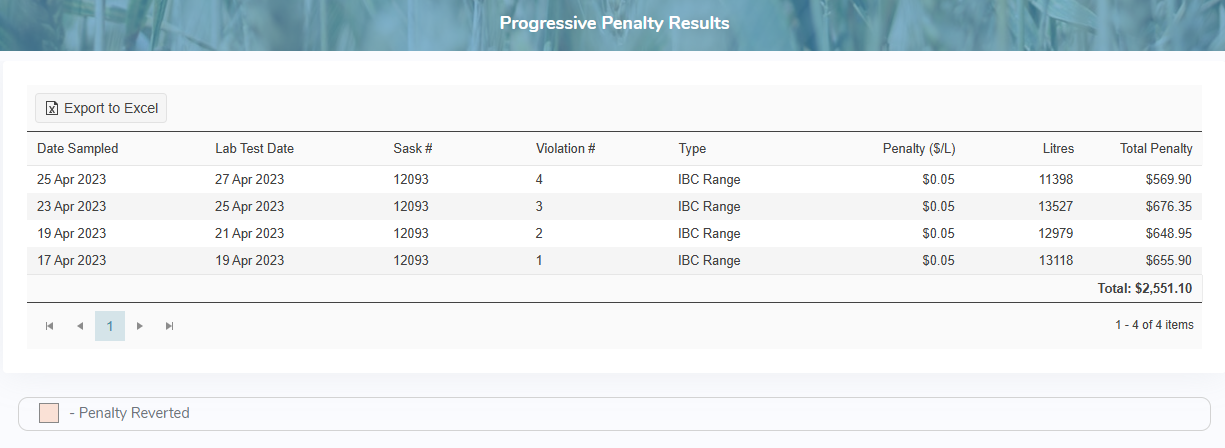Go to first page arrow

pyautogui.click(x=50, y=326)
